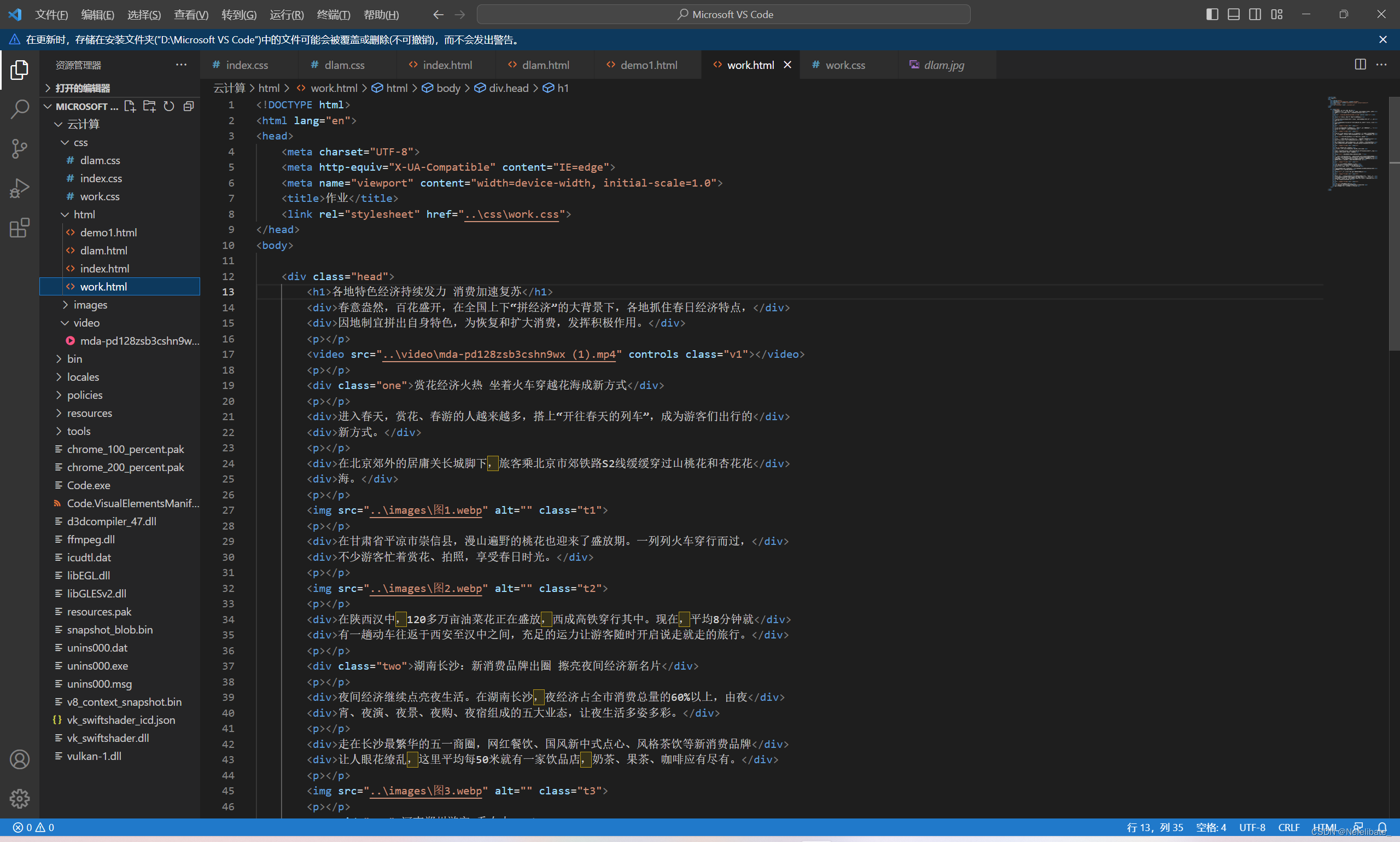1400x842 pixels.
Task: Open index.html in the file tree
Action: (x=120, y=269)
